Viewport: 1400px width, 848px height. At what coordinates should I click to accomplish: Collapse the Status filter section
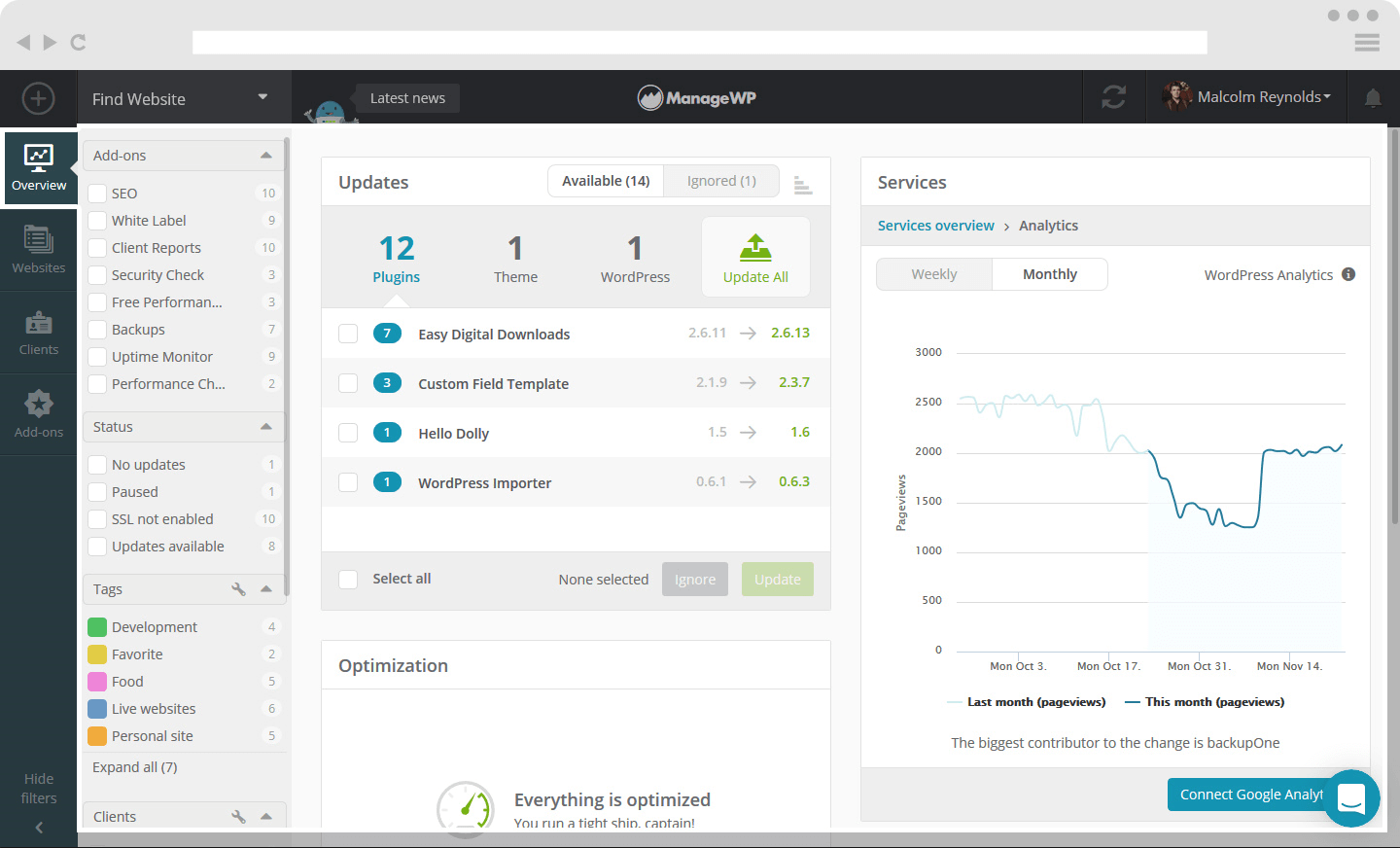click(x=266, y=426)
